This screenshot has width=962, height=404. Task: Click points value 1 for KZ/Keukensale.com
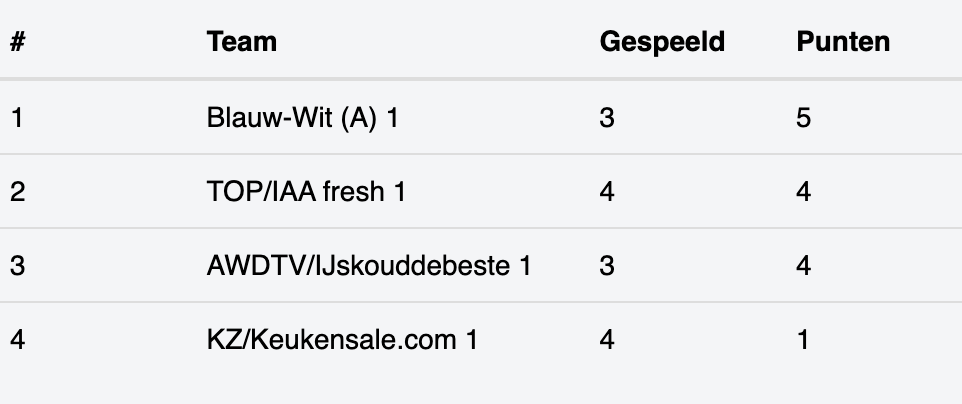[x=803, y=340]
